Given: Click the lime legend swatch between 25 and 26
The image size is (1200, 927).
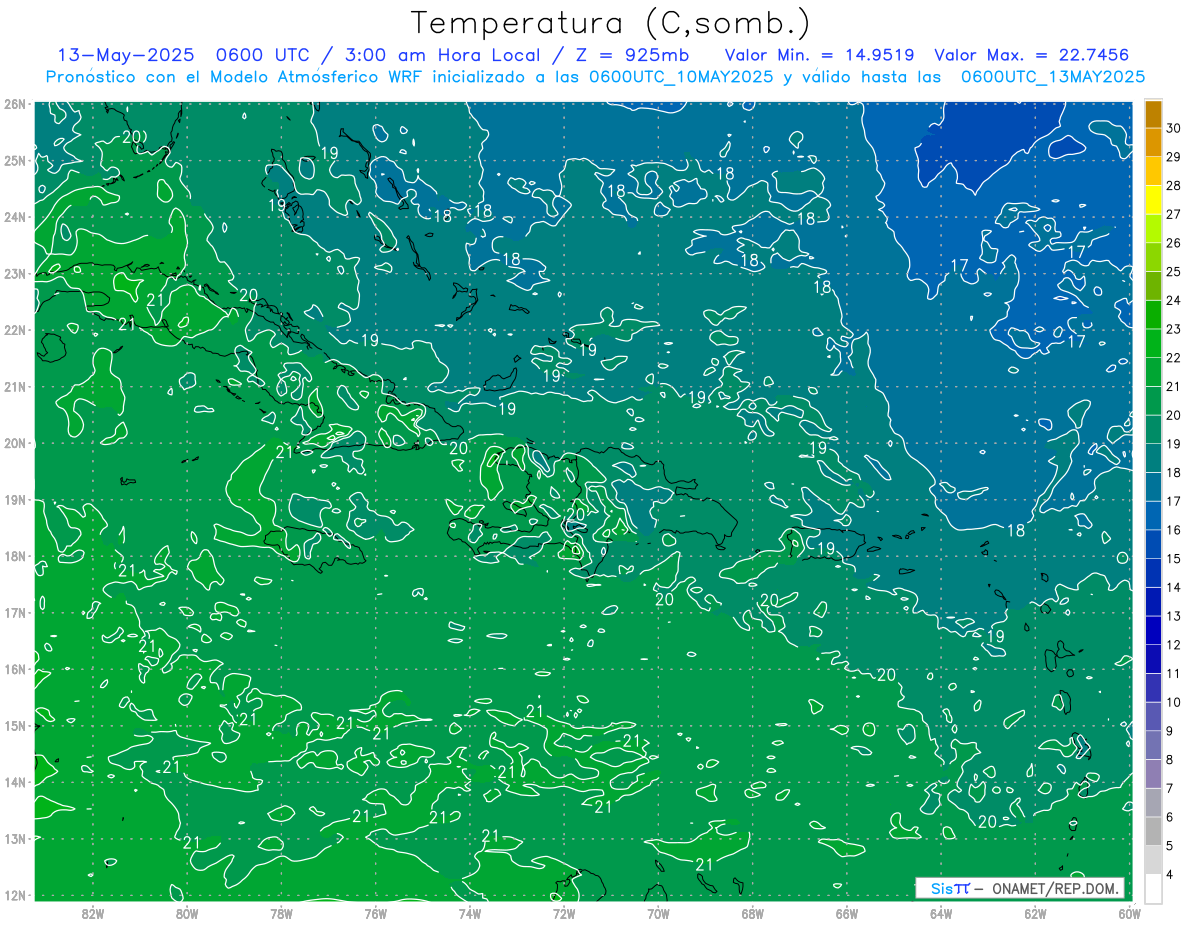Looking at the screenshot, I should [1154, 257].
